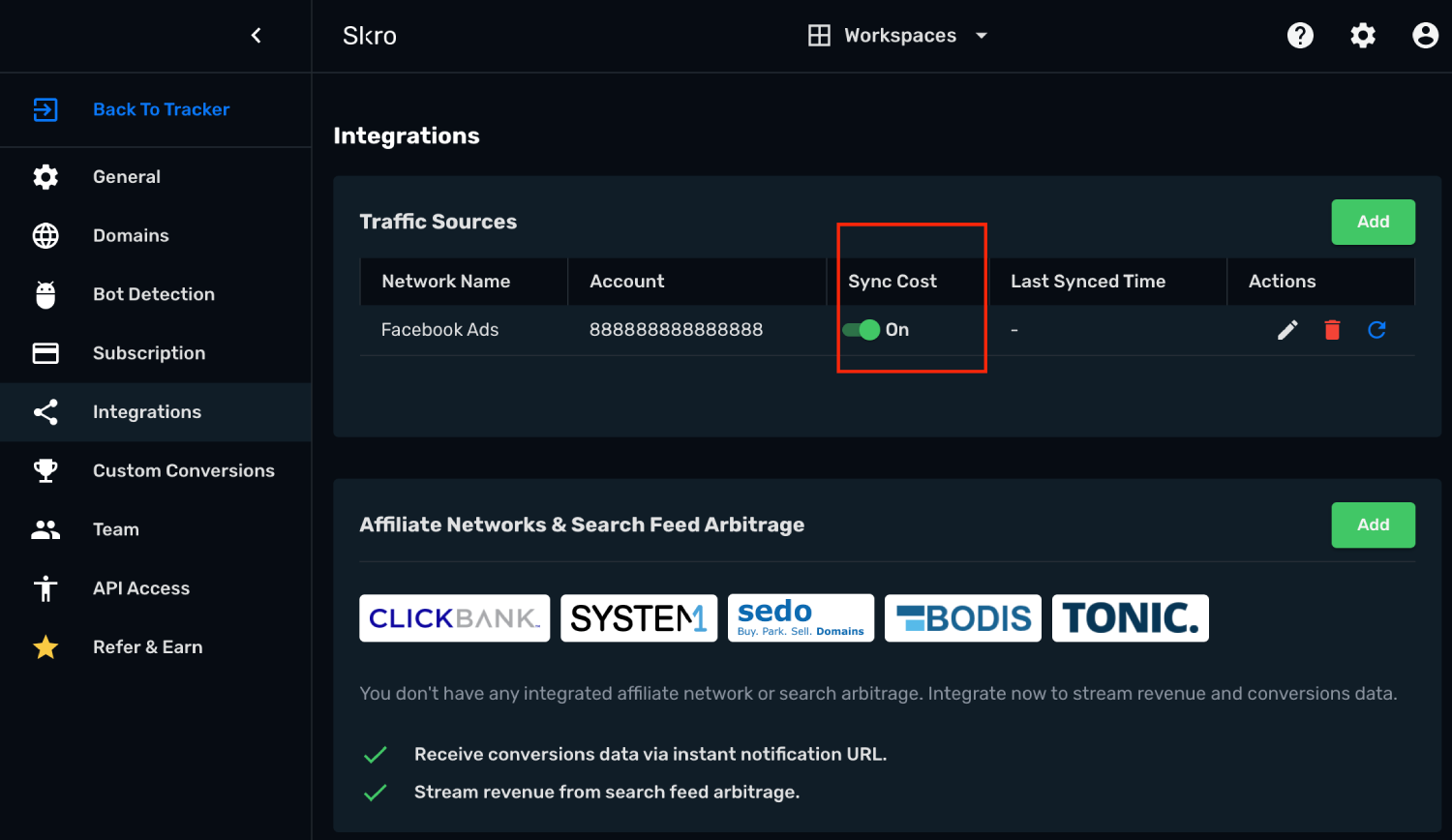Click the Bot Detection robot icon
1452x840 pixels.
click(45, 294)
